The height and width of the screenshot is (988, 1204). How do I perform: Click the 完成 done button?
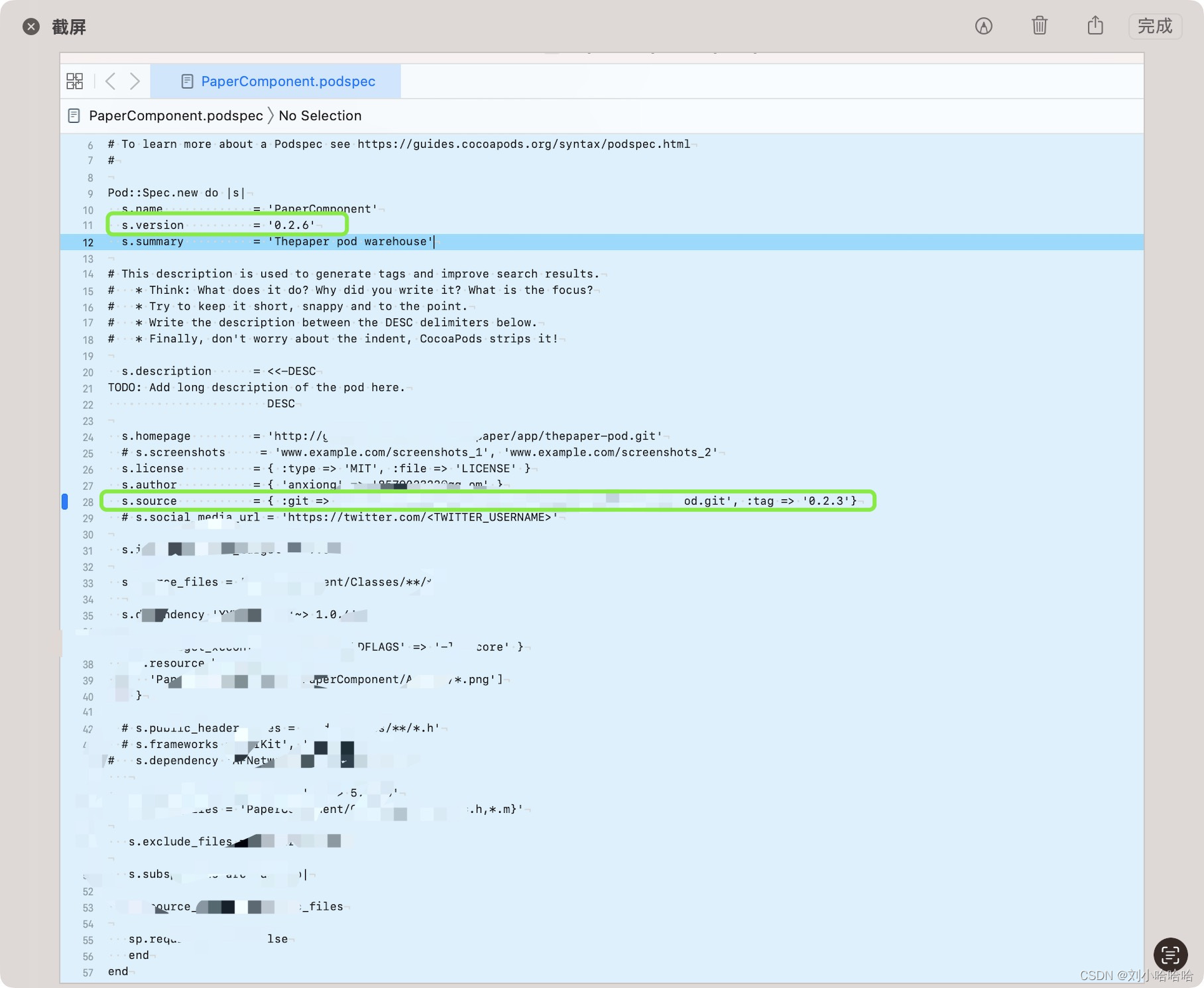(x=1155, y=26)
